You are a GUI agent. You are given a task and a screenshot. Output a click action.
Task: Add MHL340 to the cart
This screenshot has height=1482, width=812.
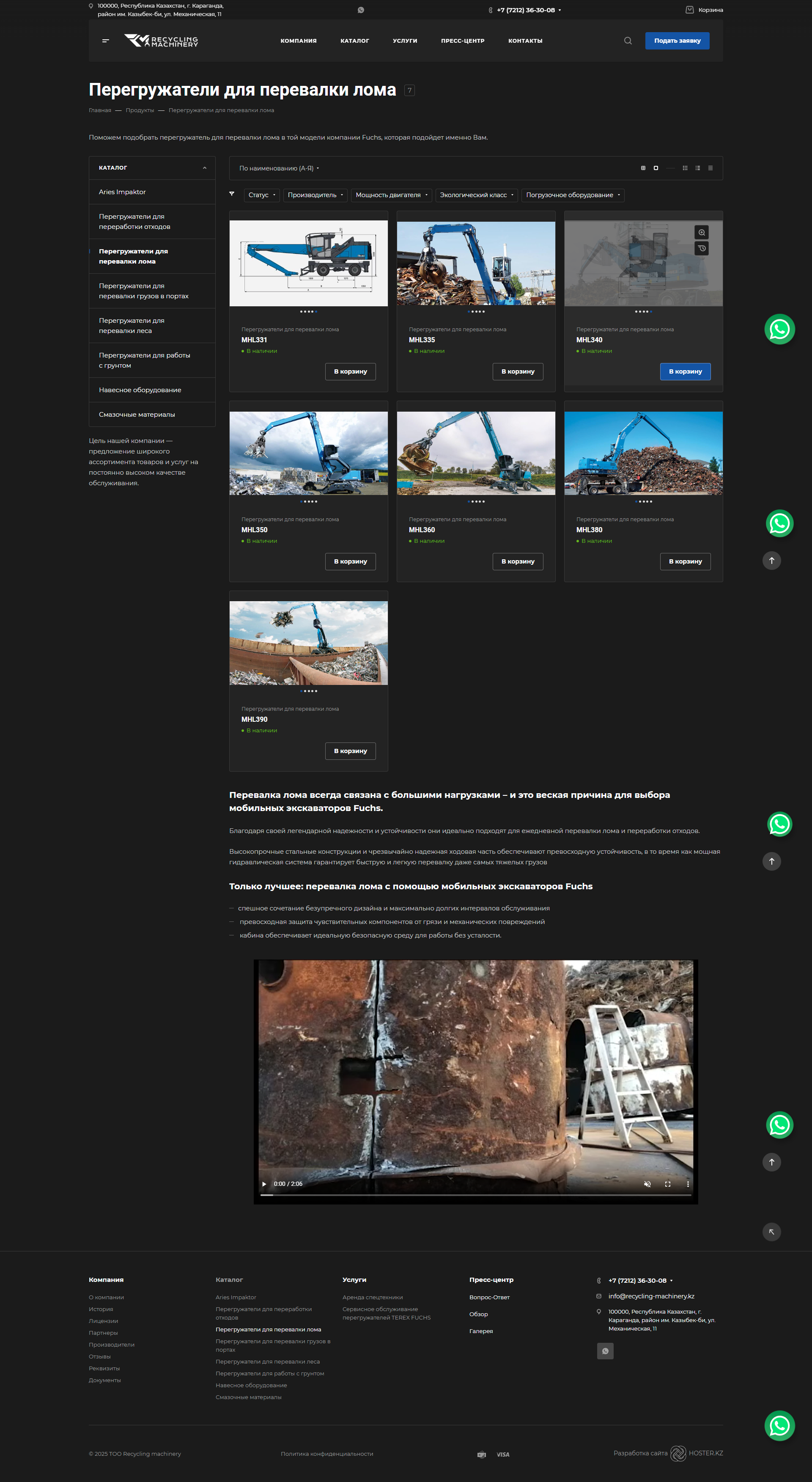tap(685, 371)
